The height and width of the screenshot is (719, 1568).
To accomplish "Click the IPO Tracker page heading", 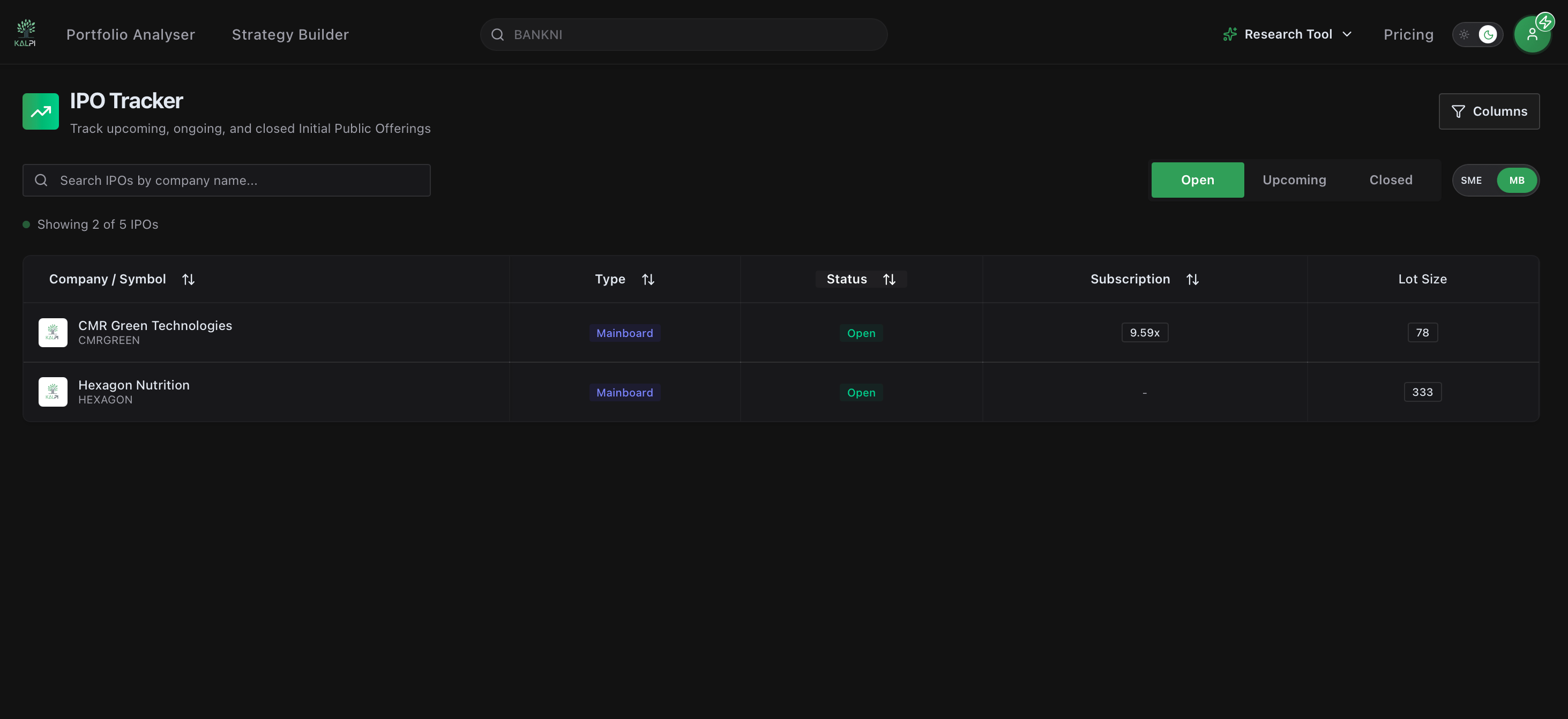I will (126, 101).
